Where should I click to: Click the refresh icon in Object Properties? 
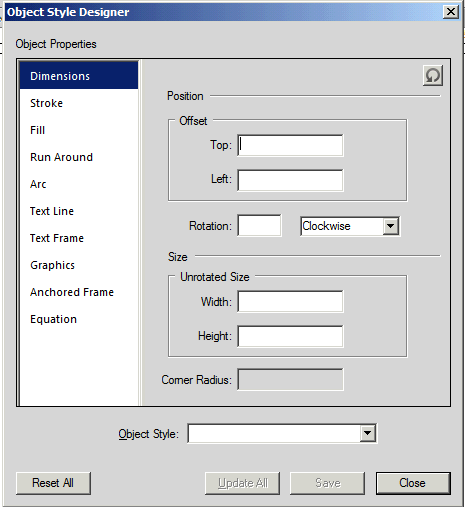point(433,76)
